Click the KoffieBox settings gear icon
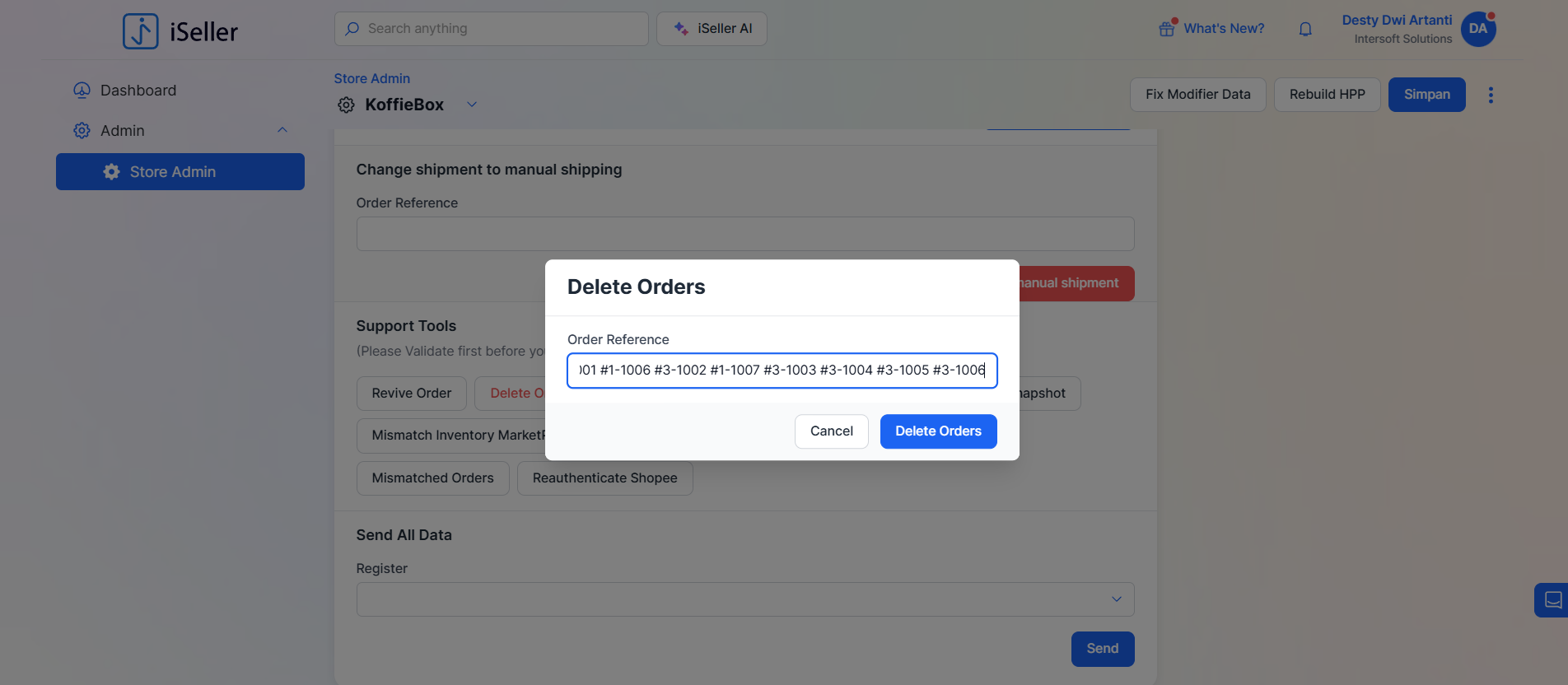Image resolution: width=1568 pixels, height=685 pixels. (x=347, y=105)
